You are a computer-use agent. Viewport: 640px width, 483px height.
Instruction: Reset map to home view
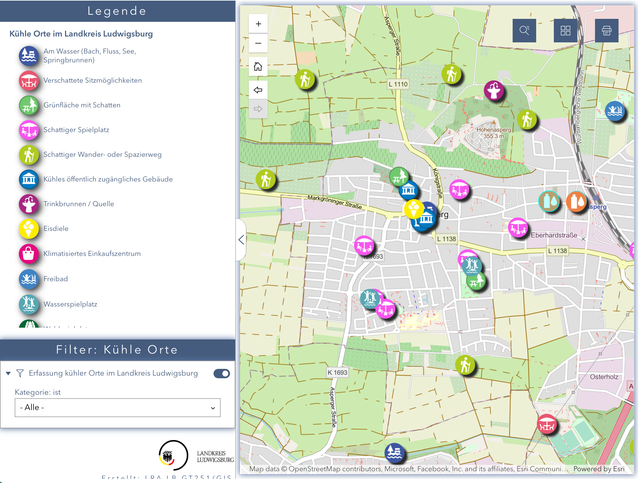coord(258,67)
